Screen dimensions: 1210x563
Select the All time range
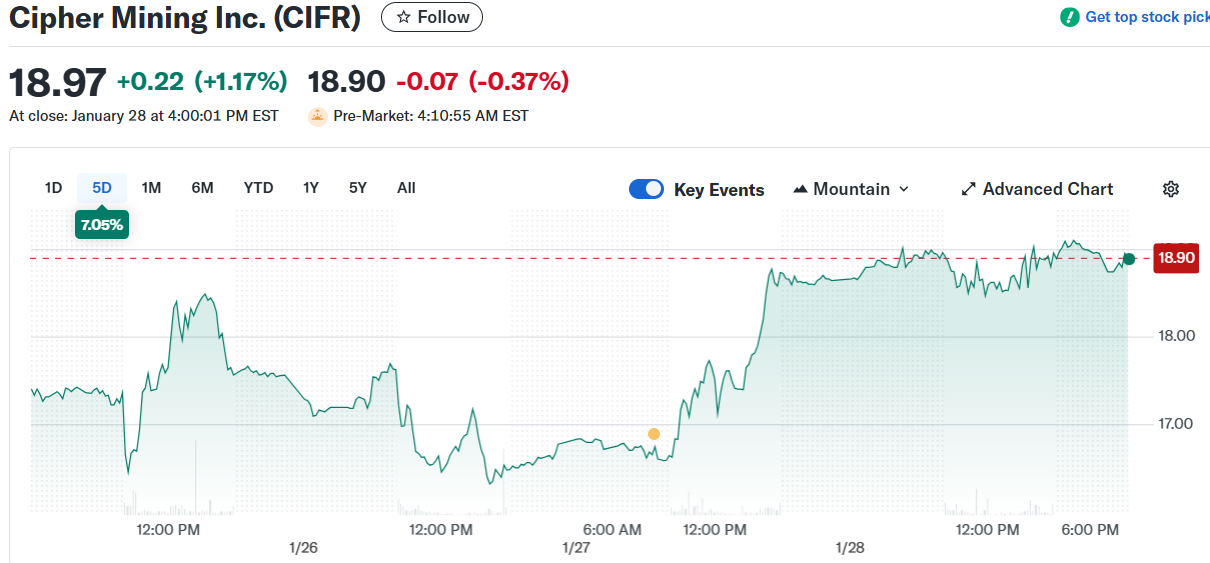[406, 188]
